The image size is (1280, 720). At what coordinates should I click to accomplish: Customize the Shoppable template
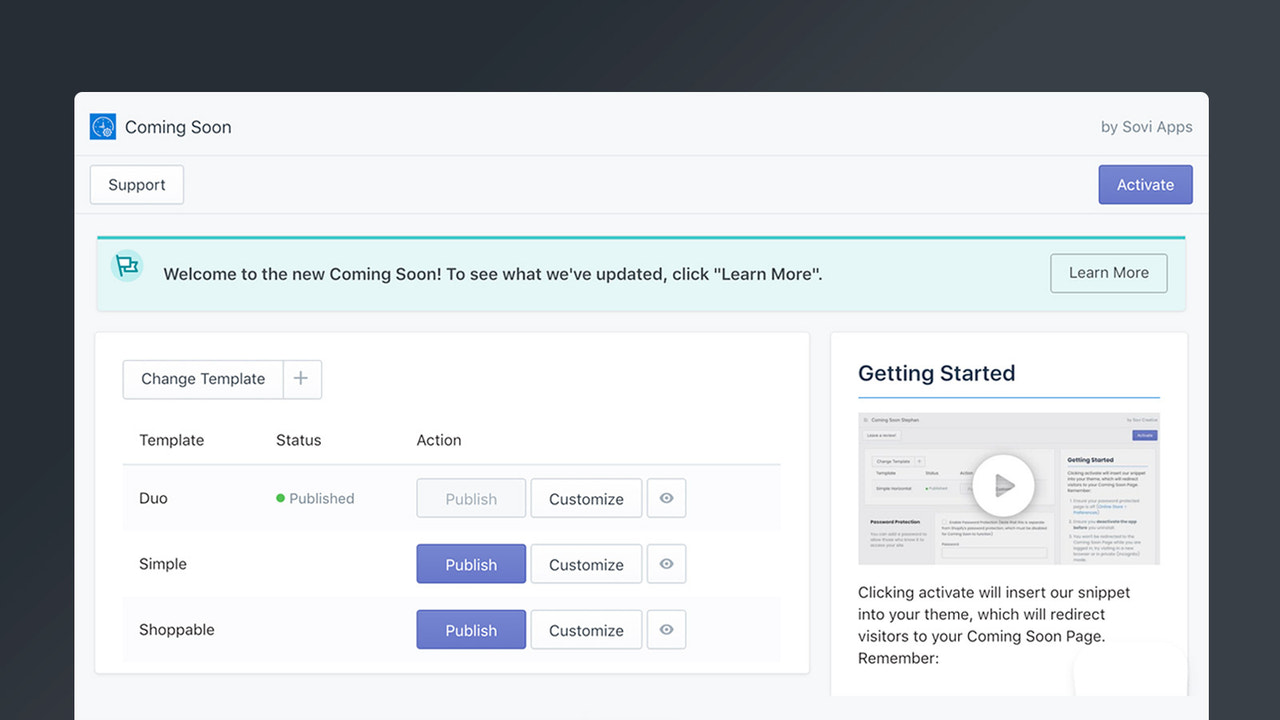point(586,629)
